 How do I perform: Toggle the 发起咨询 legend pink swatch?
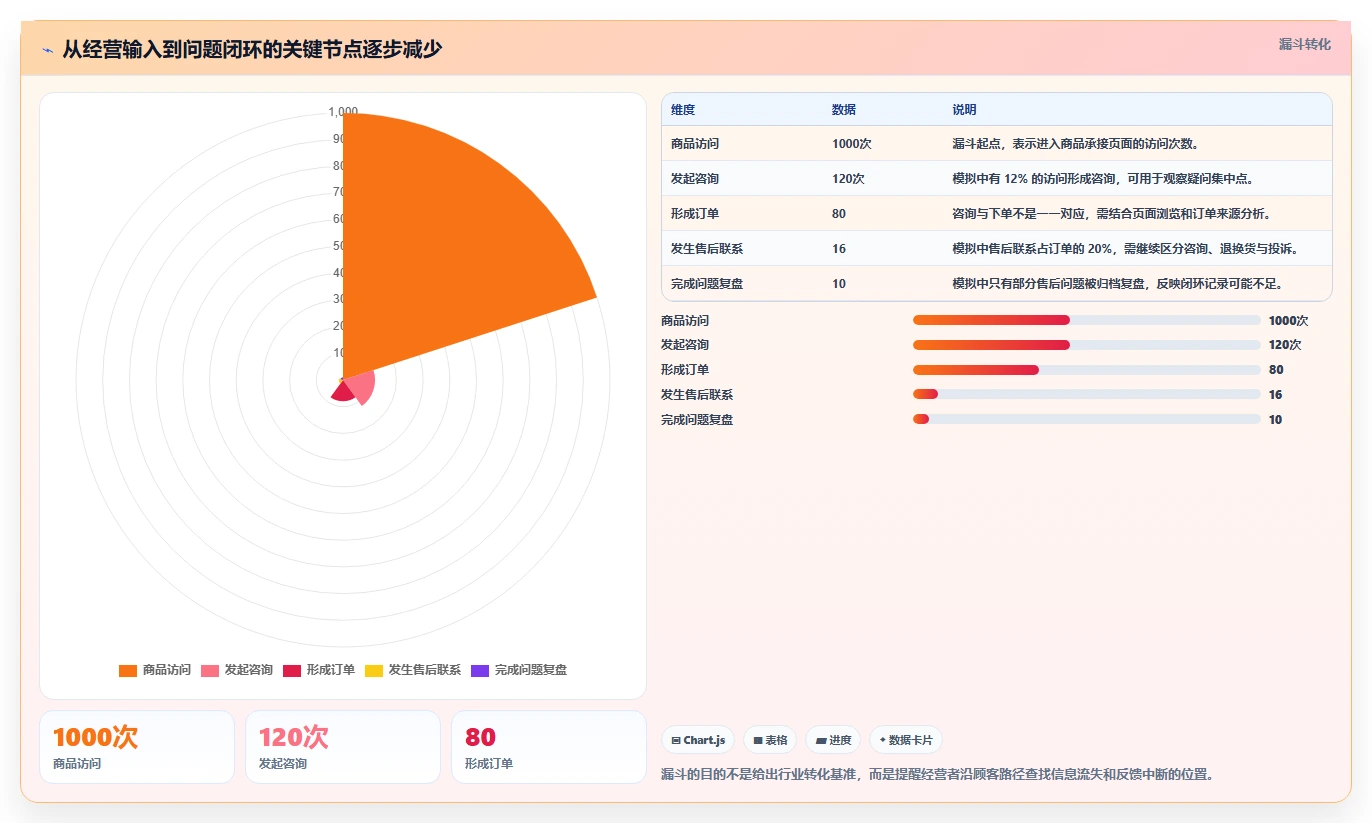click(209, 670)
